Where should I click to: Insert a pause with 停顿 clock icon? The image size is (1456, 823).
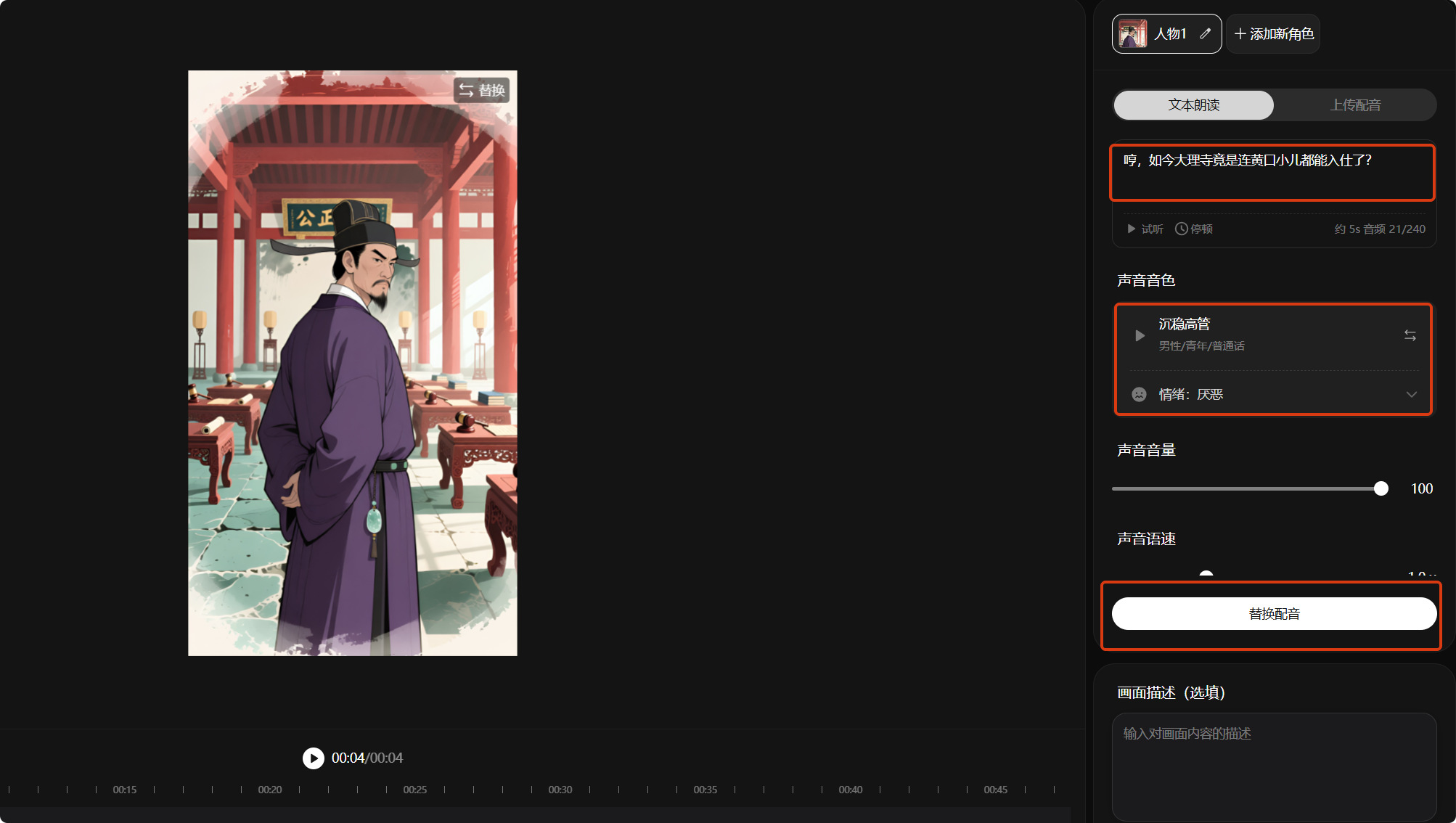click(x=1182, y=229)
